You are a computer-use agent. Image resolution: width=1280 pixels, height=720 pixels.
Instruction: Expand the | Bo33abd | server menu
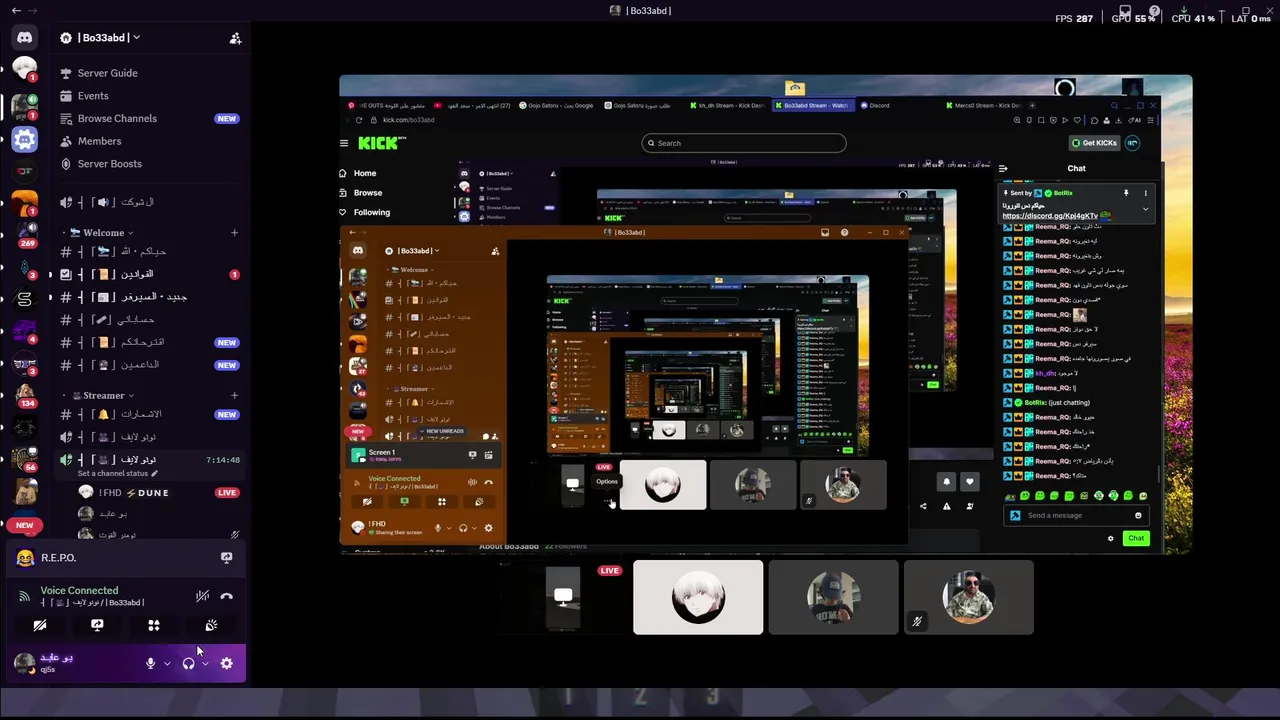click(x=107, y=38)
